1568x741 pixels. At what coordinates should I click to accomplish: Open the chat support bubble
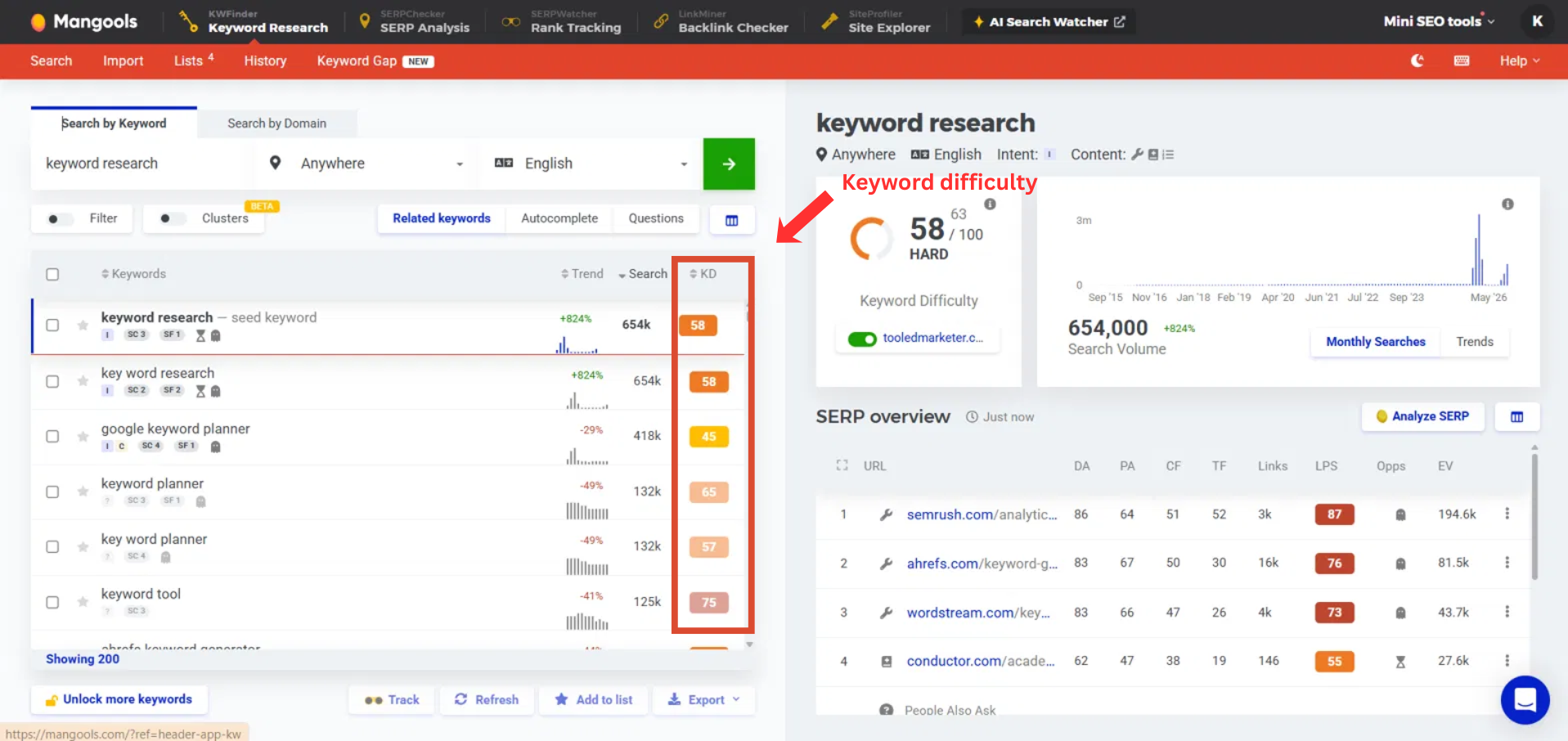(x=1525, y=700)
